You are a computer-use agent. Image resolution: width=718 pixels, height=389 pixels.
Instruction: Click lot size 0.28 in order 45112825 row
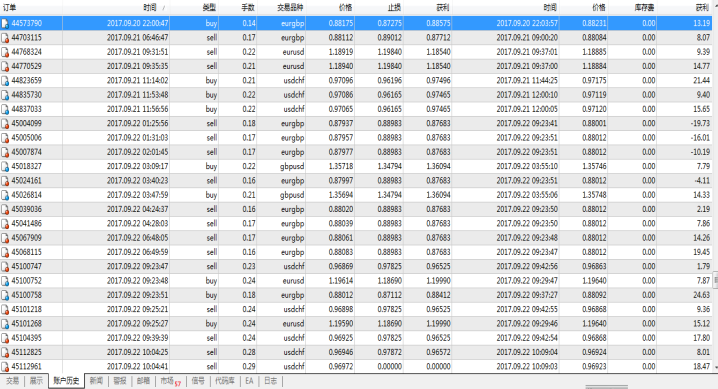click(249, 352)
